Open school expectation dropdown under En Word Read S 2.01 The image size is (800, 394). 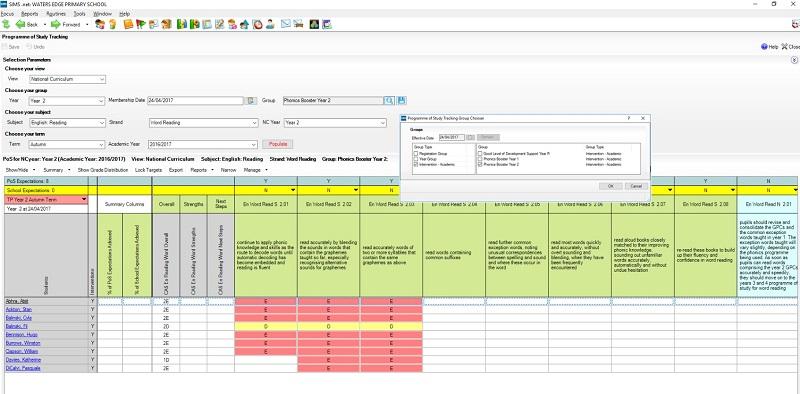pyautogui.click(x=293, y=190)
